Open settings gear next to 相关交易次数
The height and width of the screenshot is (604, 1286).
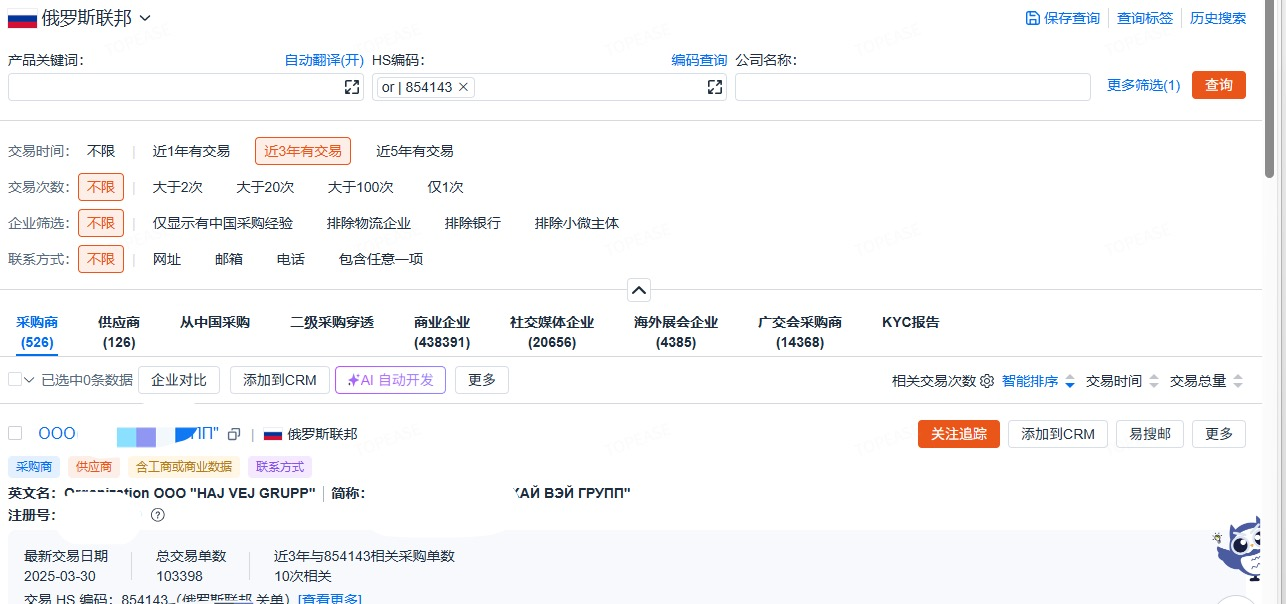(x=987, y=381)
